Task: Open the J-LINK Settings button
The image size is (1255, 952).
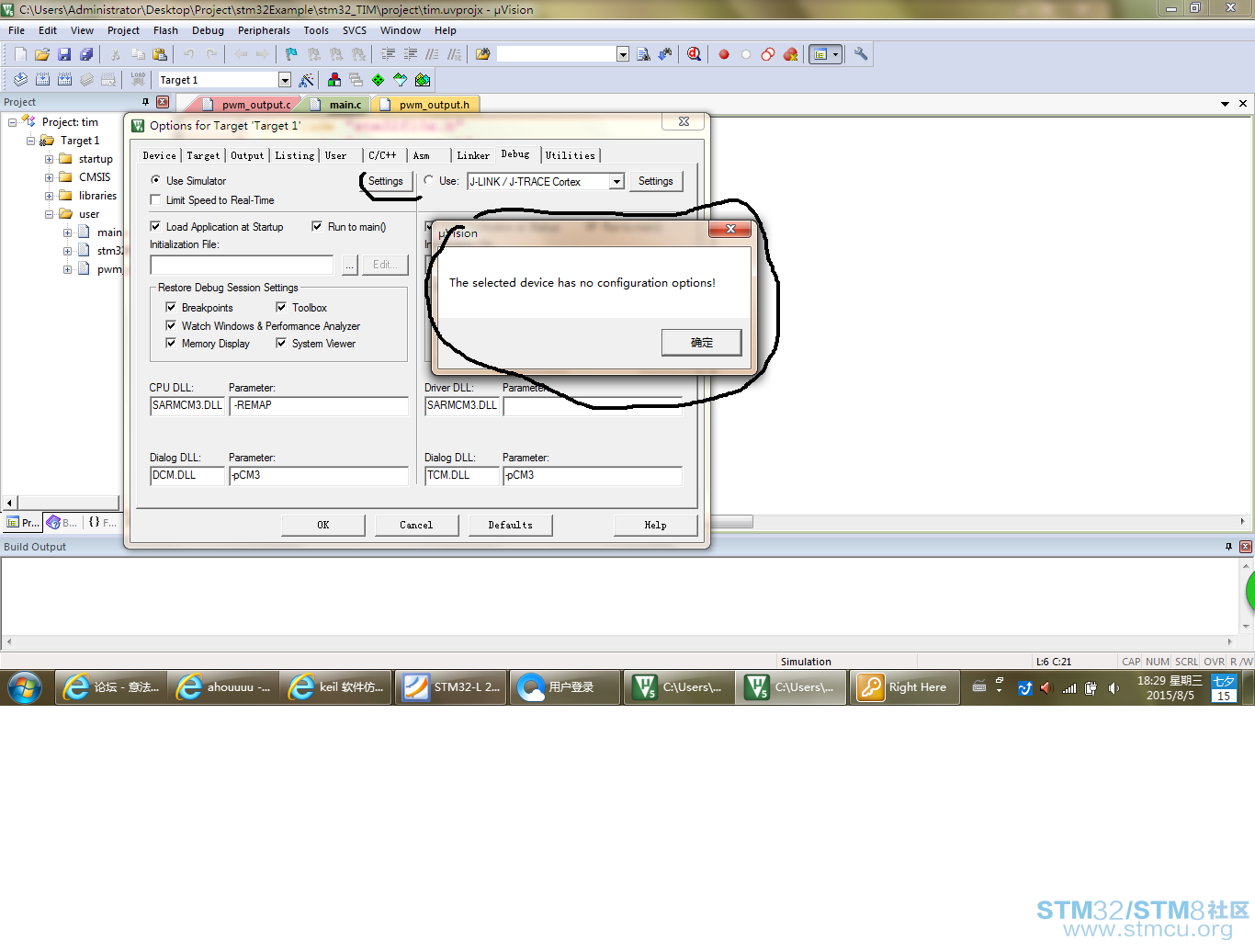Action: pos(656,181)
